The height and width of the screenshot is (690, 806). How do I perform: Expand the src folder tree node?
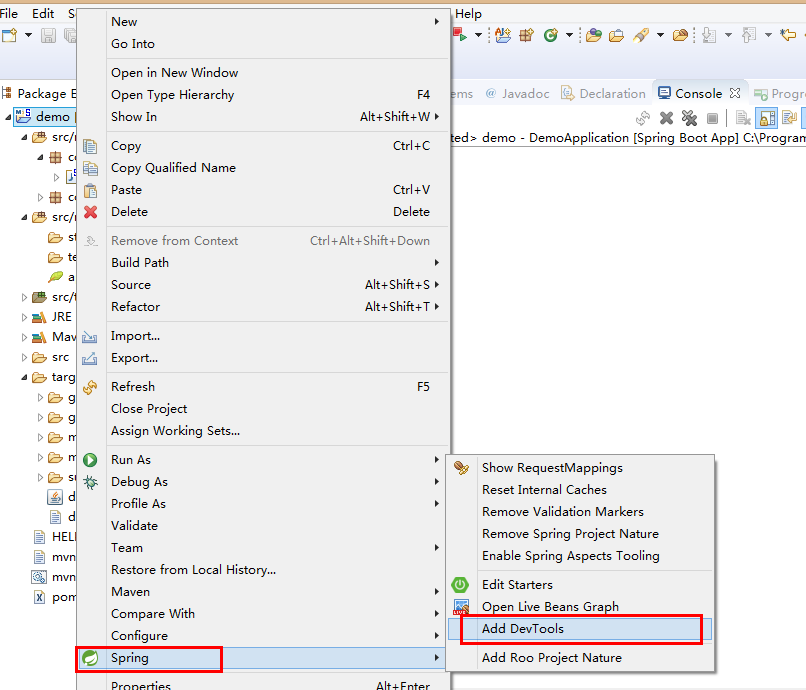[x=24, y=357]
